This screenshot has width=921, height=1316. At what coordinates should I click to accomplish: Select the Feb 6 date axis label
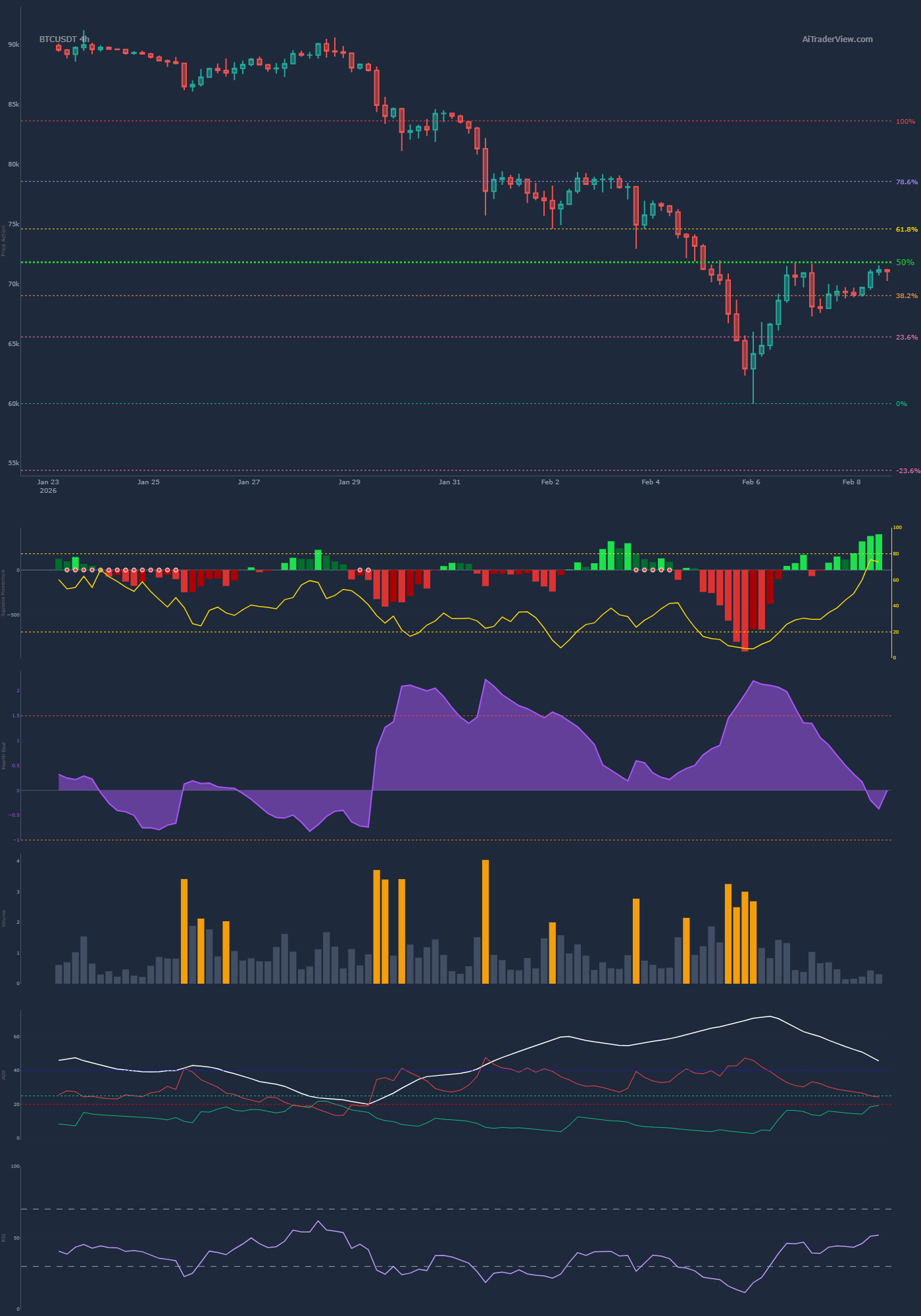coord(751,482)
